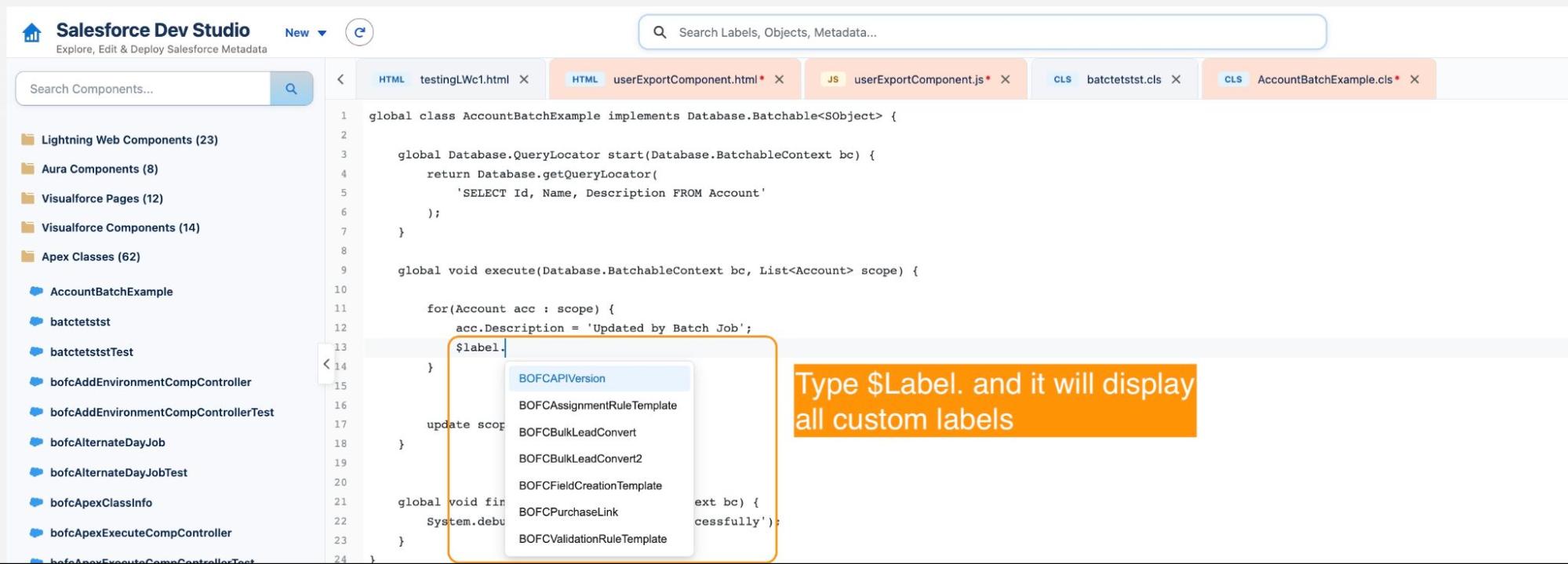This screenshot has height=564, width=1568.
Task: Select BOFCBulkLeadConvert suggestion
Action: (x=599, y=432)
